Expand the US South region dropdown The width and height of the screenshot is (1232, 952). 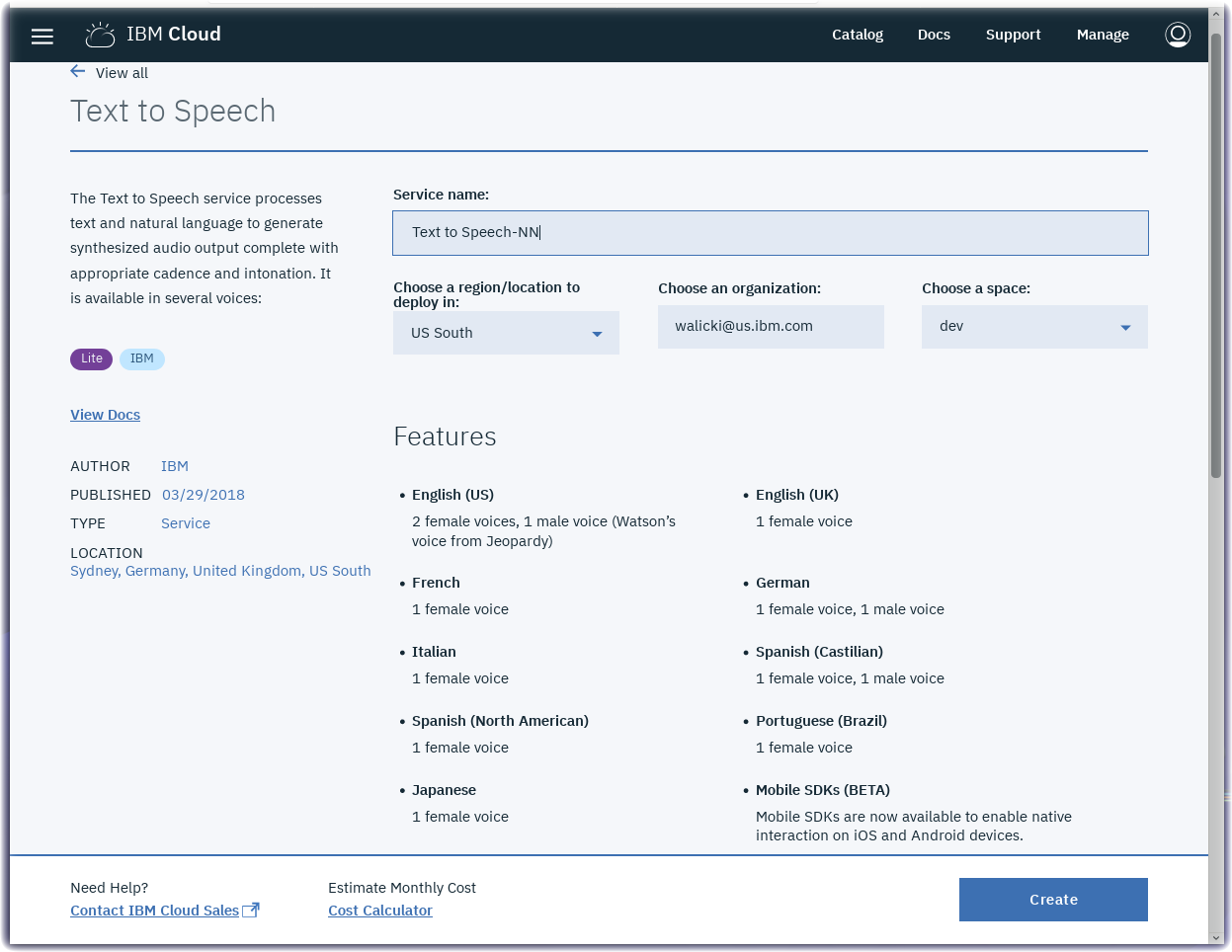[x=506, y=333]
